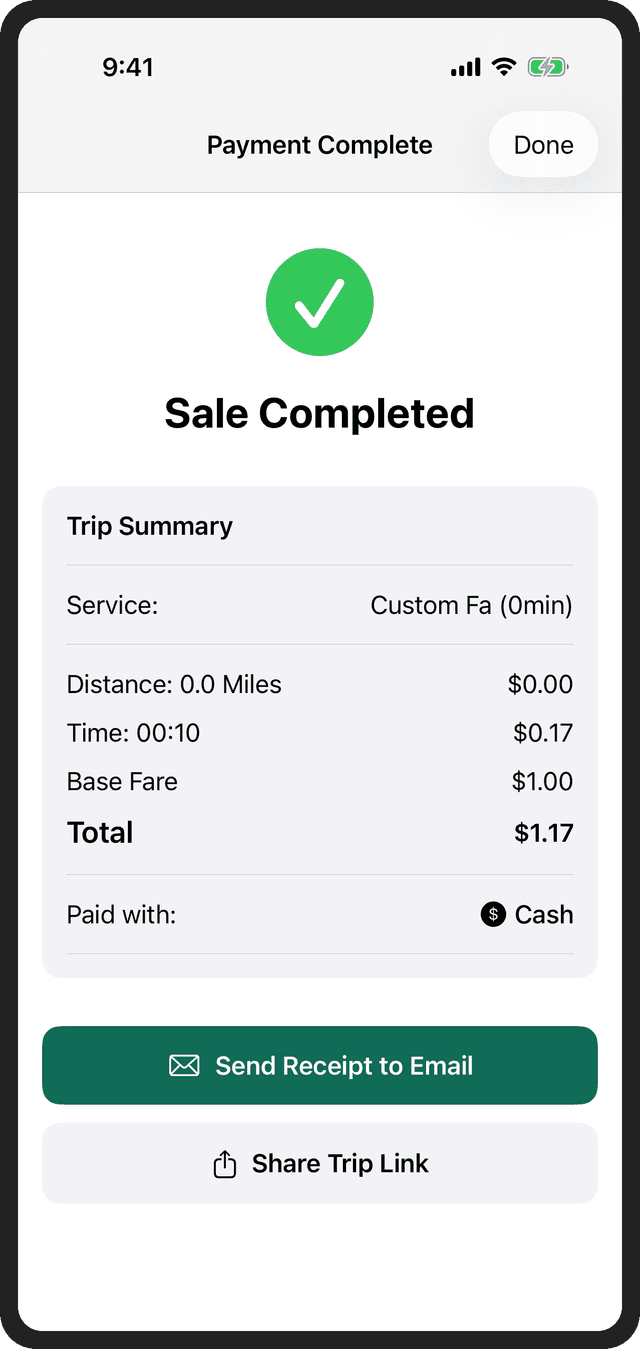
Task: Tap the Service row showing Custom Fa
Action: 320,605
